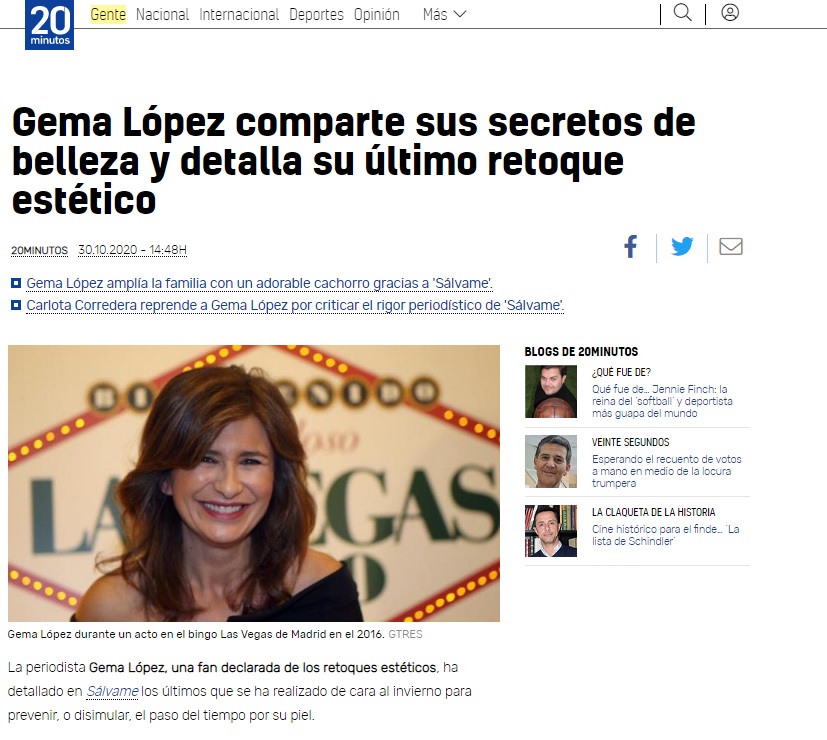Open the Gente section
This screenshot has width=827, height=740.
point(108,14)
